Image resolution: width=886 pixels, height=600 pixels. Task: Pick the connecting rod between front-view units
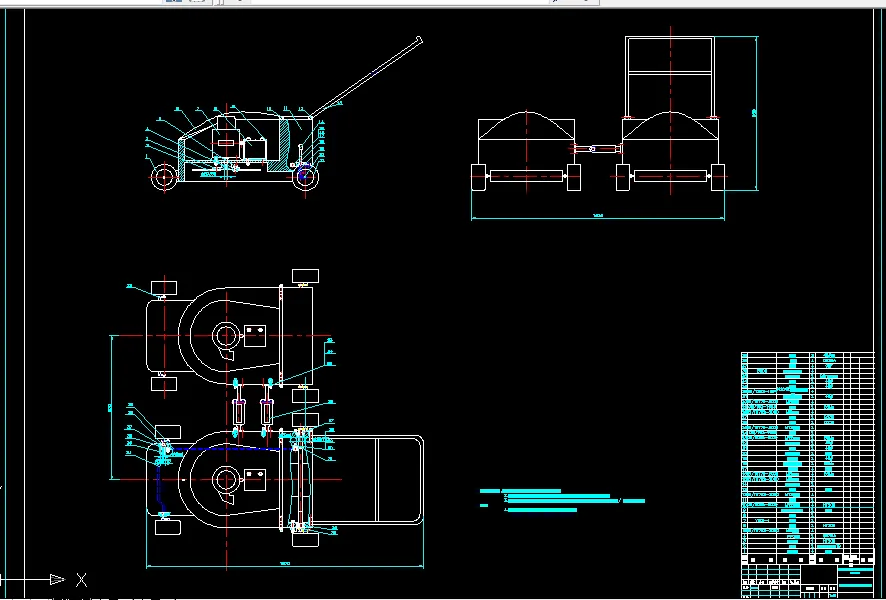pos(598,149)
